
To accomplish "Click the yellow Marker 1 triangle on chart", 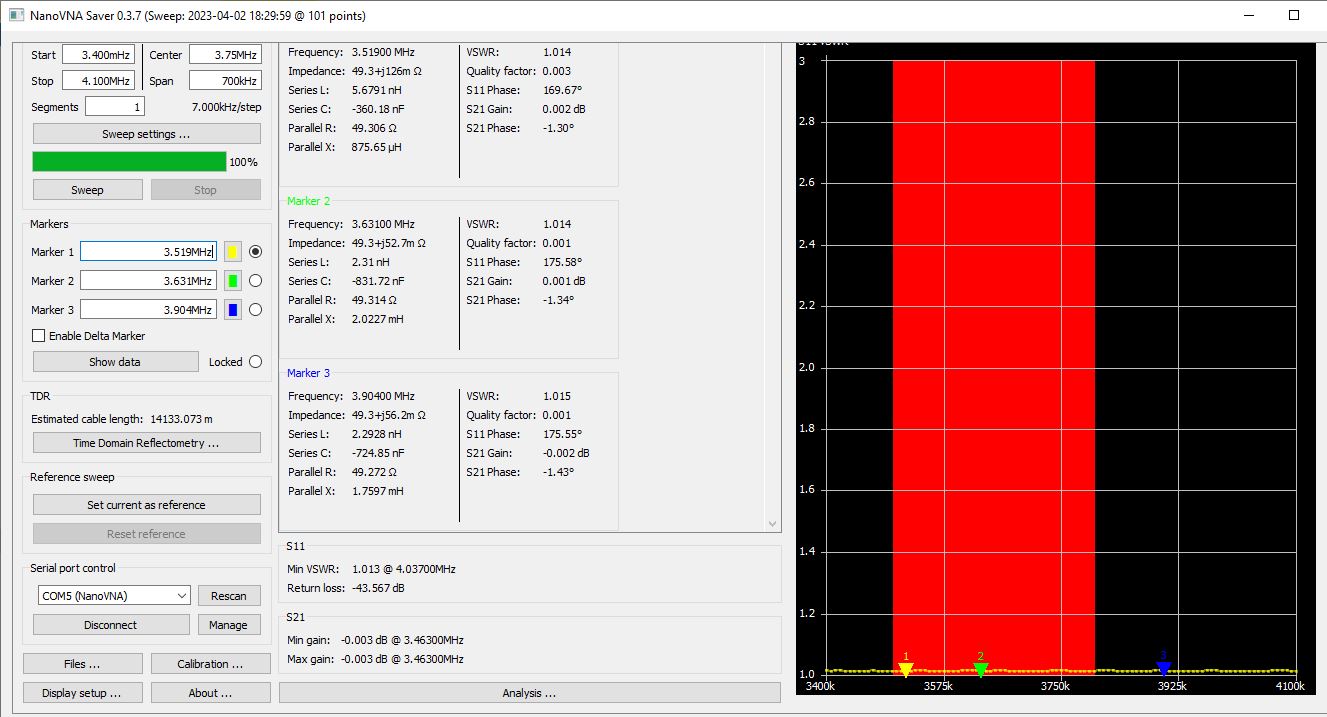I will [x=906, y=671].
